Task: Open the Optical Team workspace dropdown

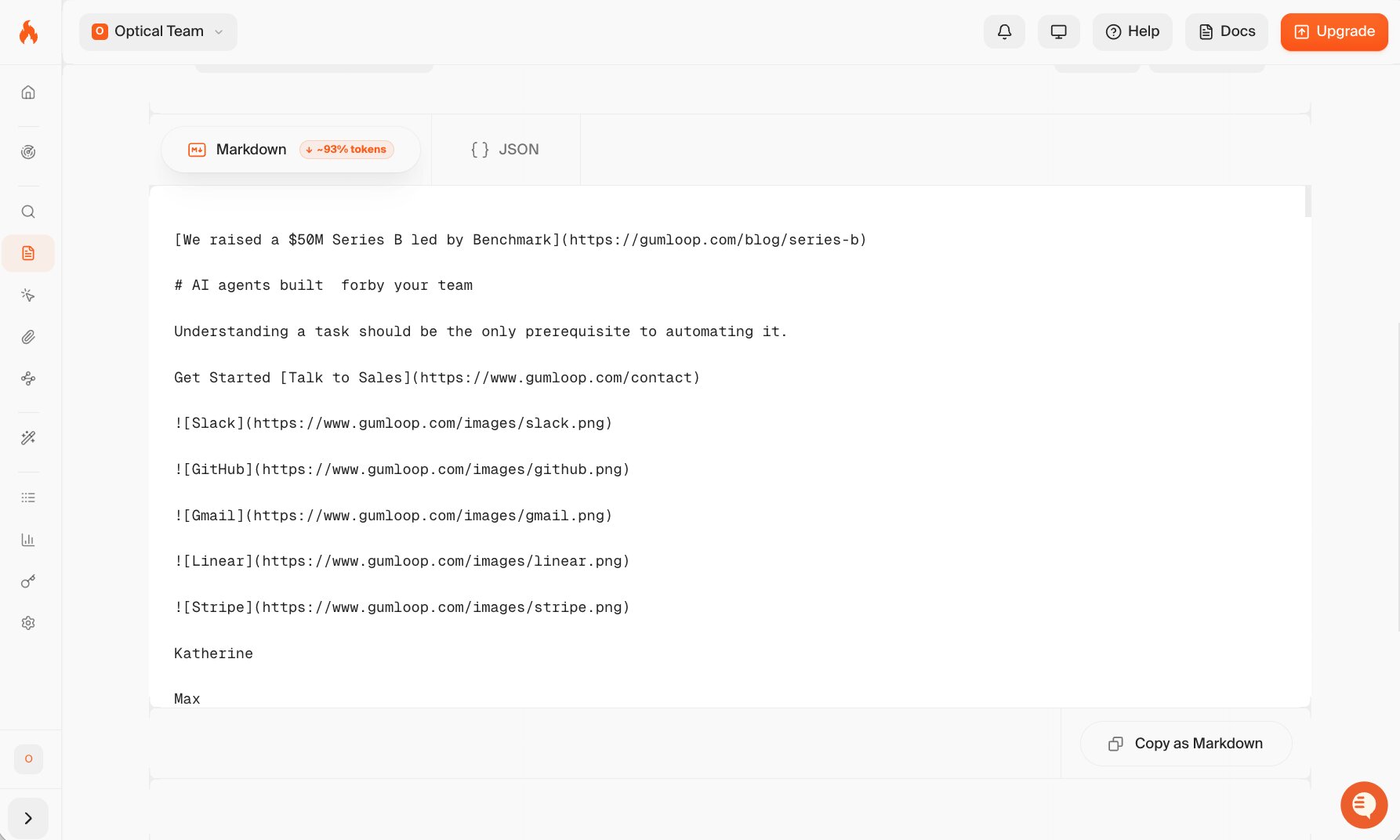Action: [x=158, y=32]
